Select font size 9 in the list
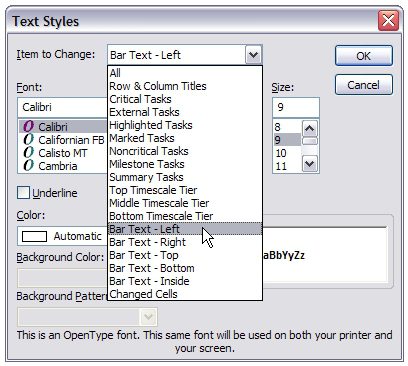The image size is (408, 366). [x=287, y=140]
